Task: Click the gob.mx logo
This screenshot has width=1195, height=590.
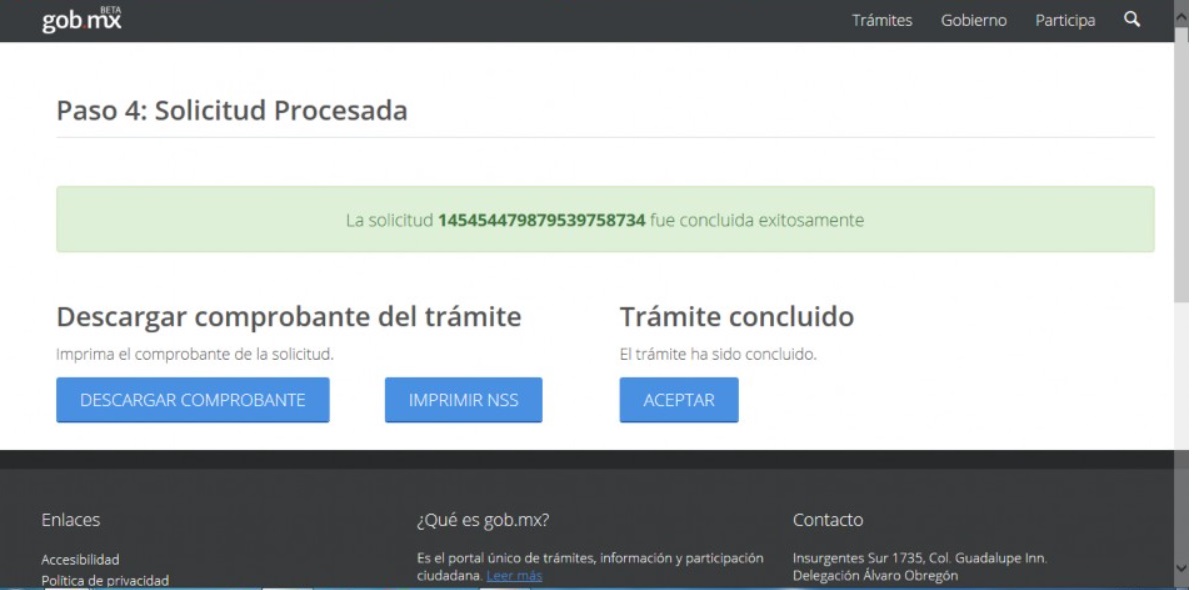Action: 81,19
